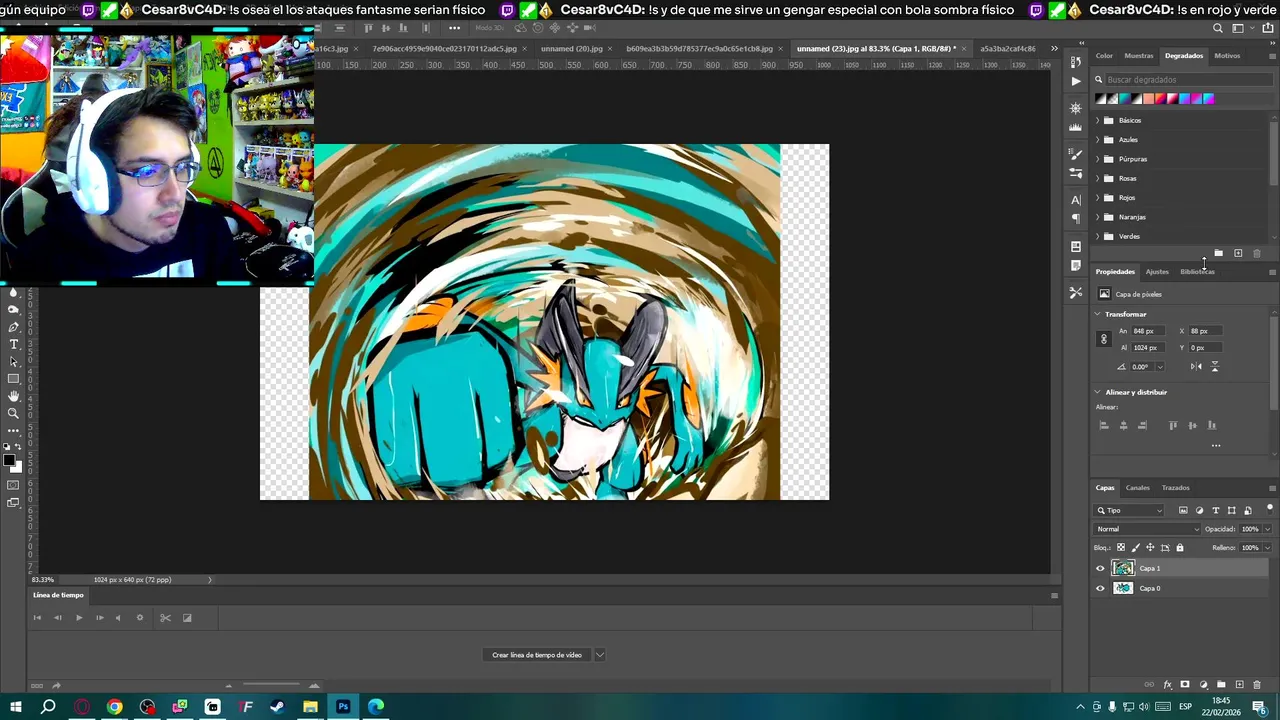Image resolution: width=1280 pixels, height=720 pixels.
Task: Switch to the Canales tab
Action: pyautogui.click(x=1138, y=488)
